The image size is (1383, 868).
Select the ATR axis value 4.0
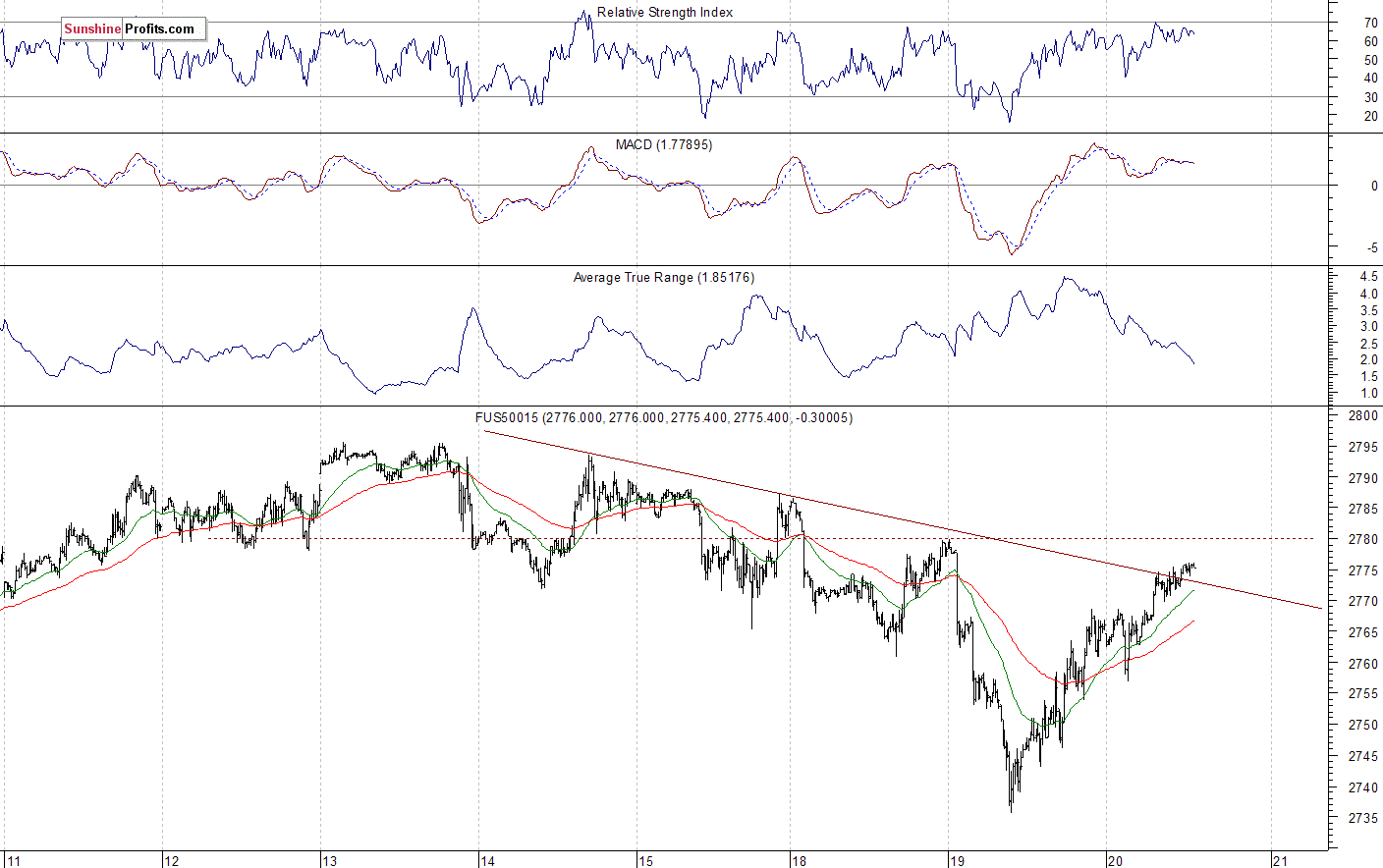tap(1368, 294)
